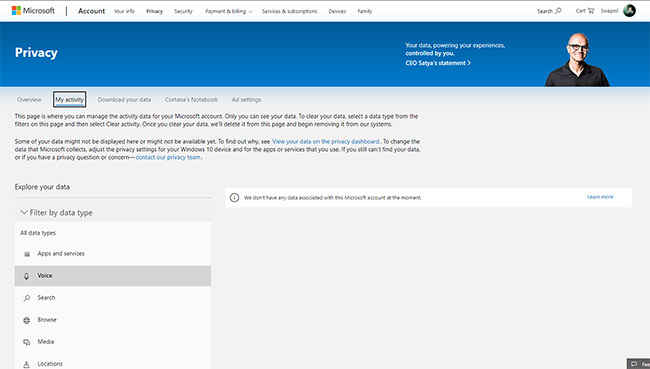650x369 pixels.
Task: Open CEO Satya's statement link
Action: (438, 63)
